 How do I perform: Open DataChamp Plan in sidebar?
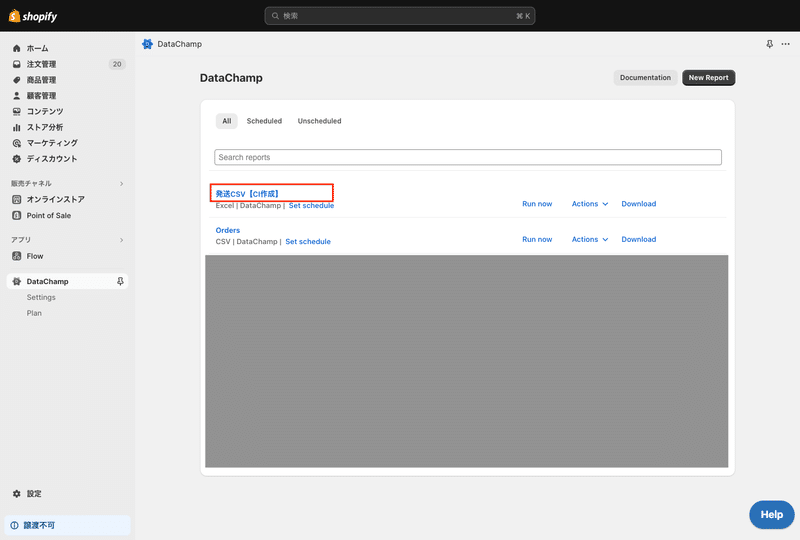34,313
